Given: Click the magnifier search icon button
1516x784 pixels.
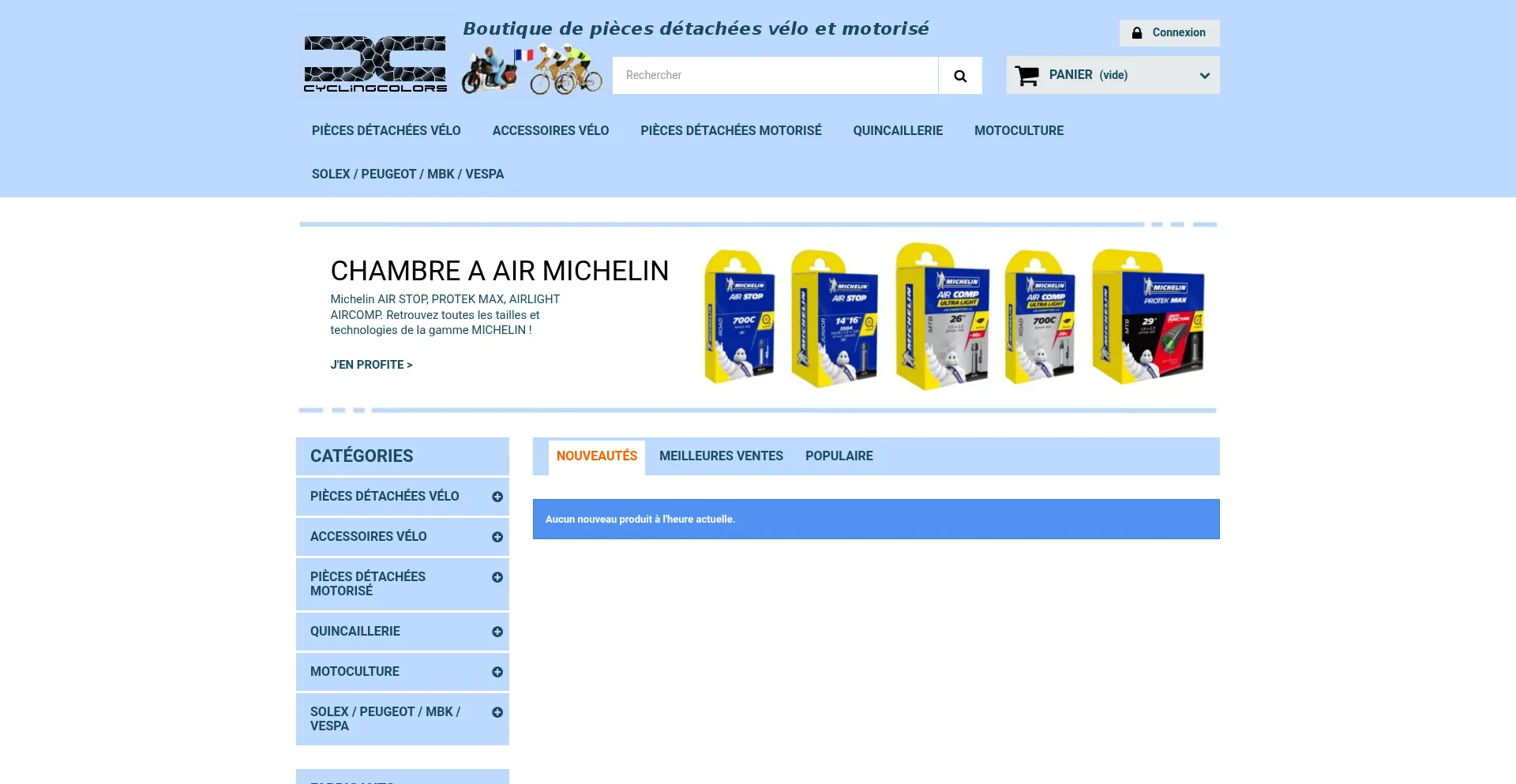Looking at the screenshot, I should (x=960, y=76).
